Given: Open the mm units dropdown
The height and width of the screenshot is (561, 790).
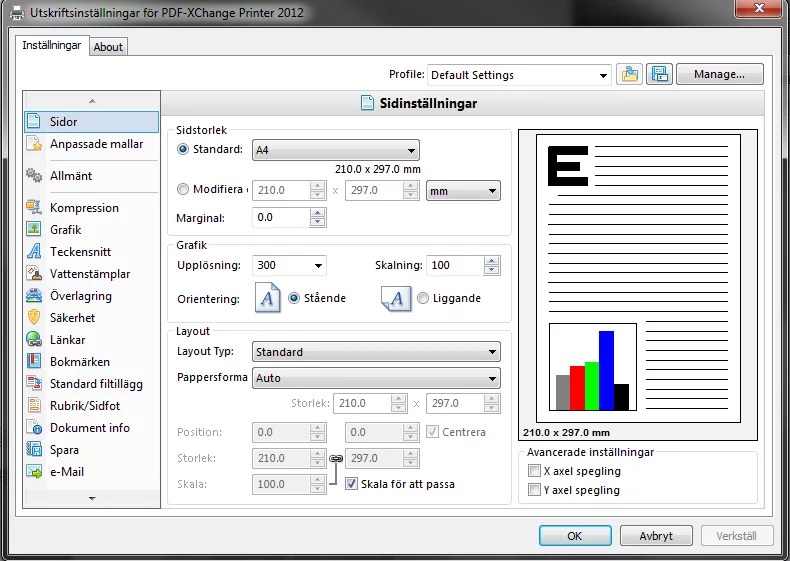Looking at the screenshot, I should (463, 191).
